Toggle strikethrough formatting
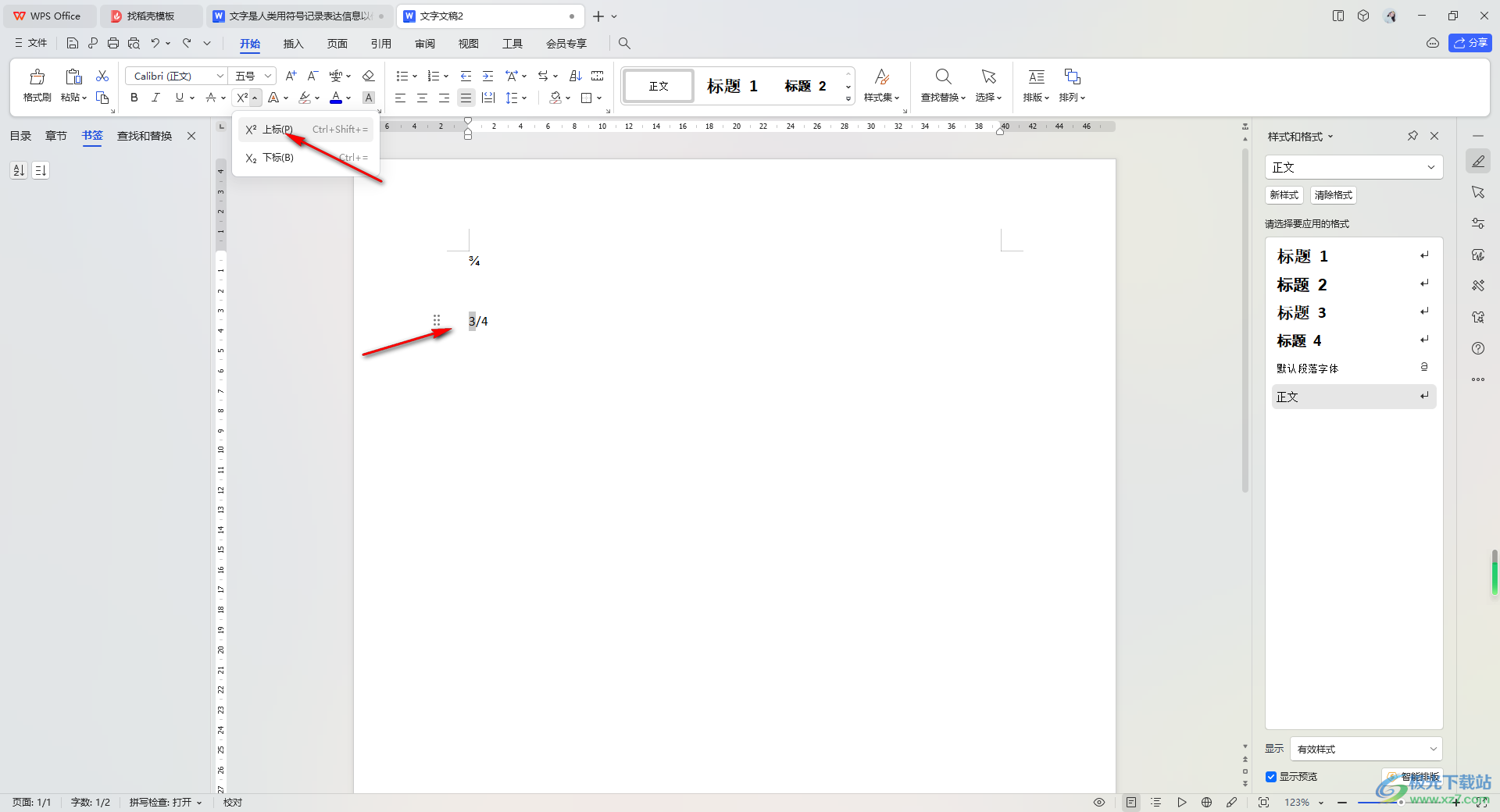 pyautogui.click(x=211, y=98)
